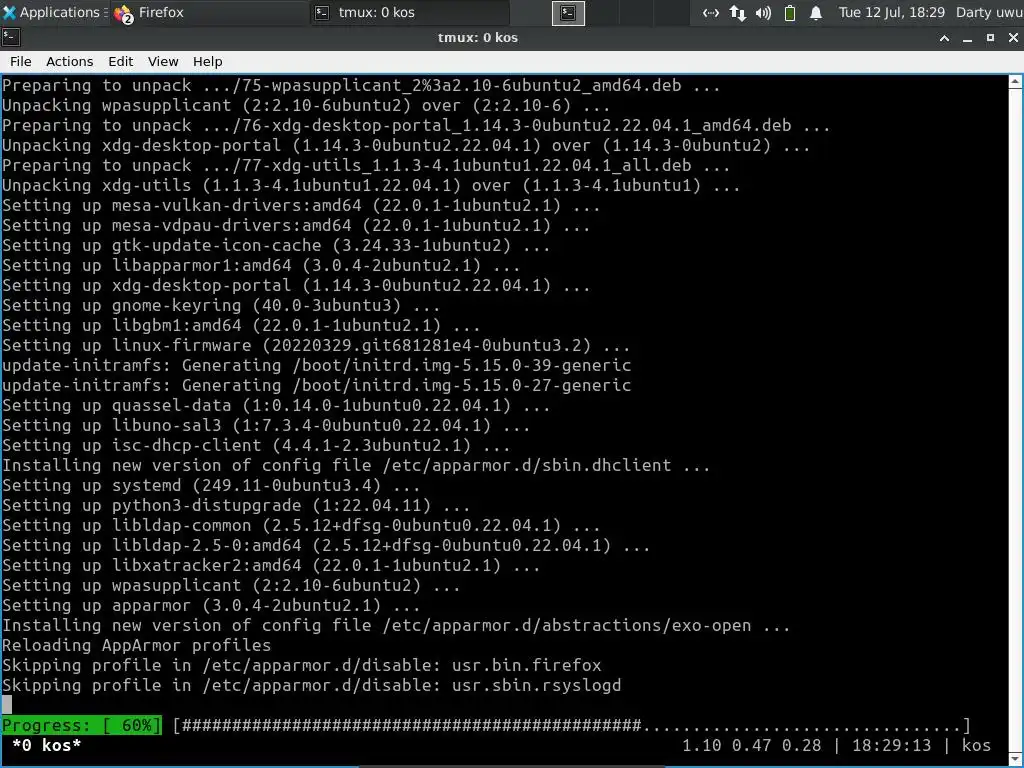Maximize the tmux terminal window
Image resolution: width=1024 pixels, height=768 pixels.
pyautogui.click(x=990, y=38)
